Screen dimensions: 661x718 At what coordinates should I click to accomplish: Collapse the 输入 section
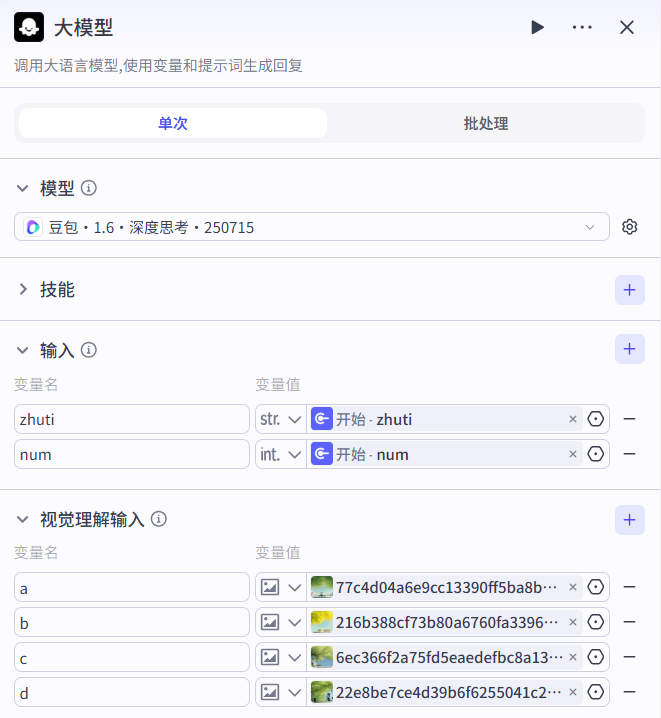pyautogui.click(x=24, y=350)
